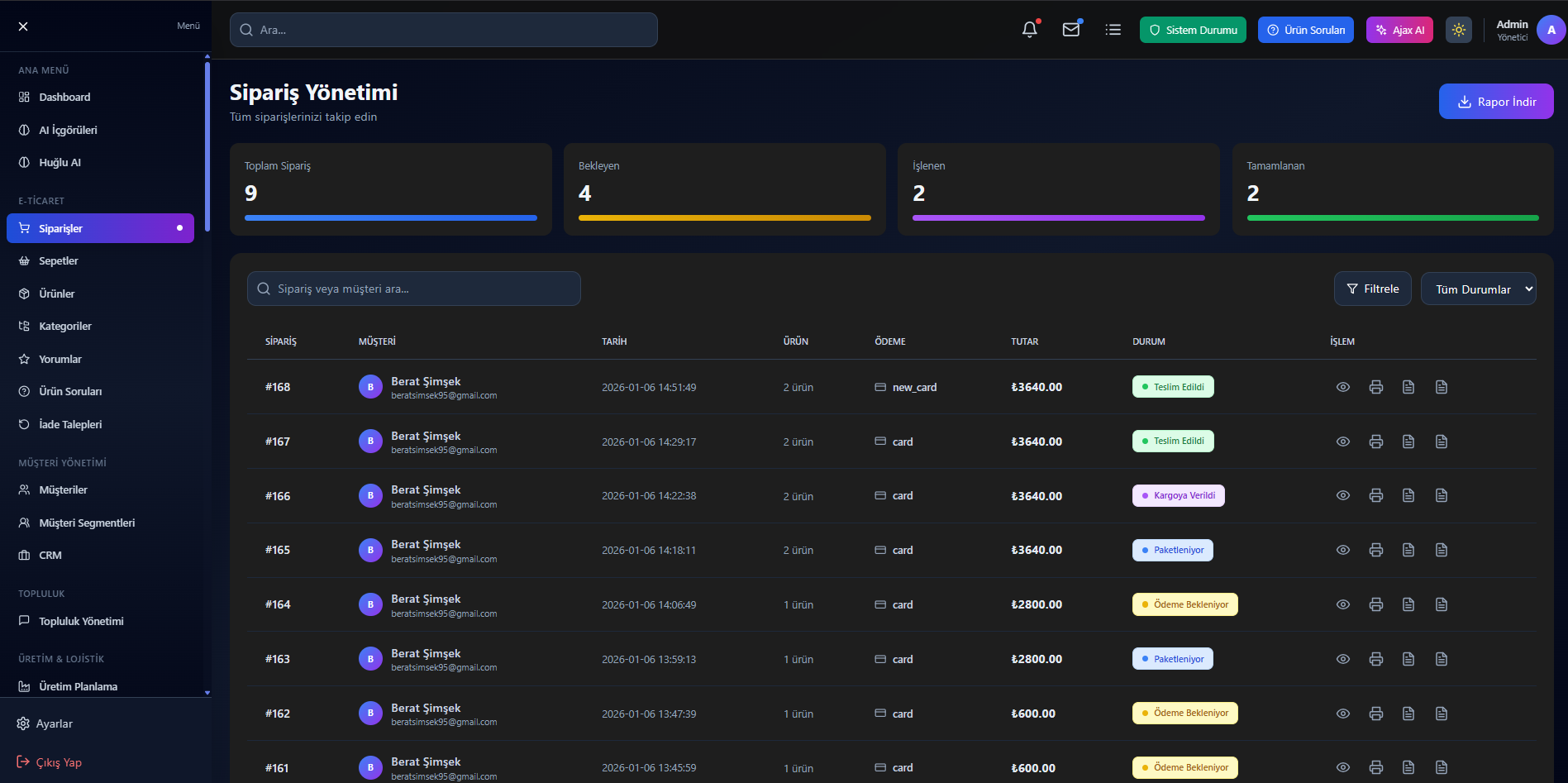Click last document icon for order #166

pos(1442,496)
